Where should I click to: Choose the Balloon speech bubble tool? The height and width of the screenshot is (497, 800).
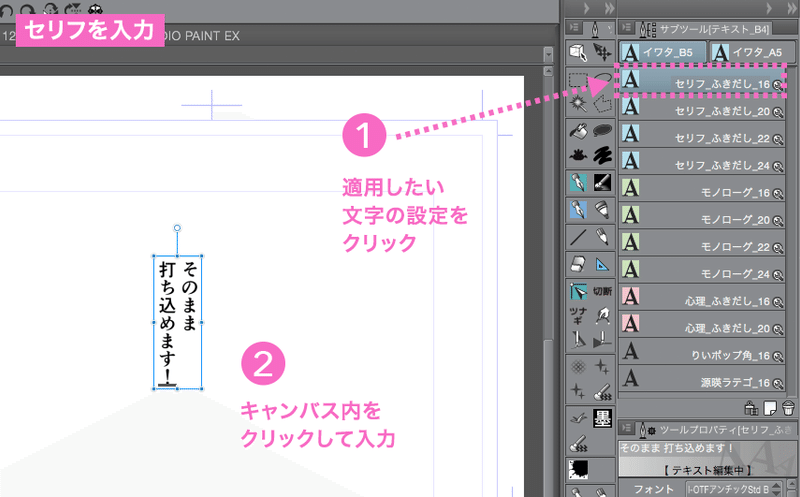click(602, 131)
